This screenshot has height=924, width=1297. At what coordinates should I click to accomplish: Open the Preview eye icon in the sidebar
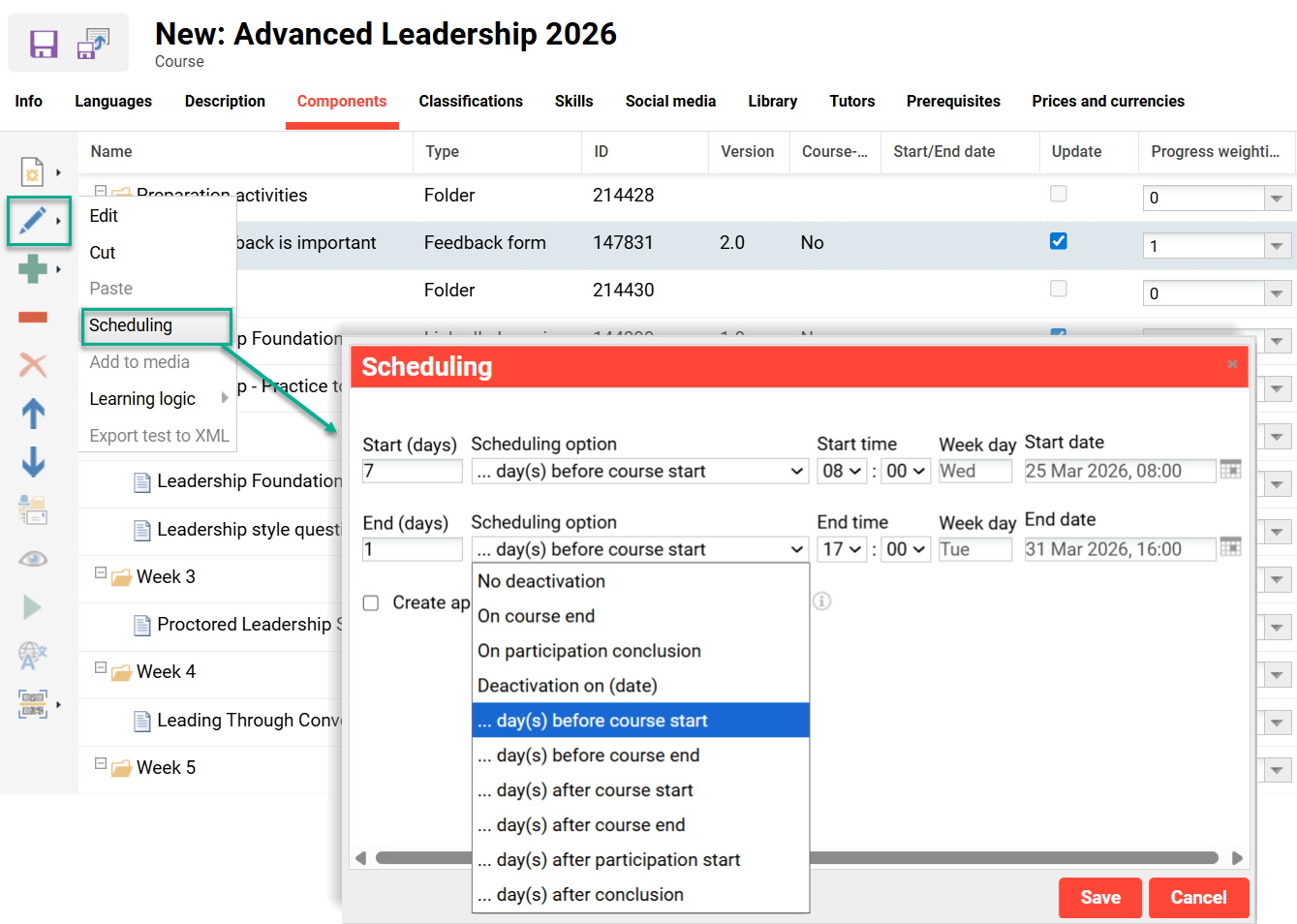(32, 557)
